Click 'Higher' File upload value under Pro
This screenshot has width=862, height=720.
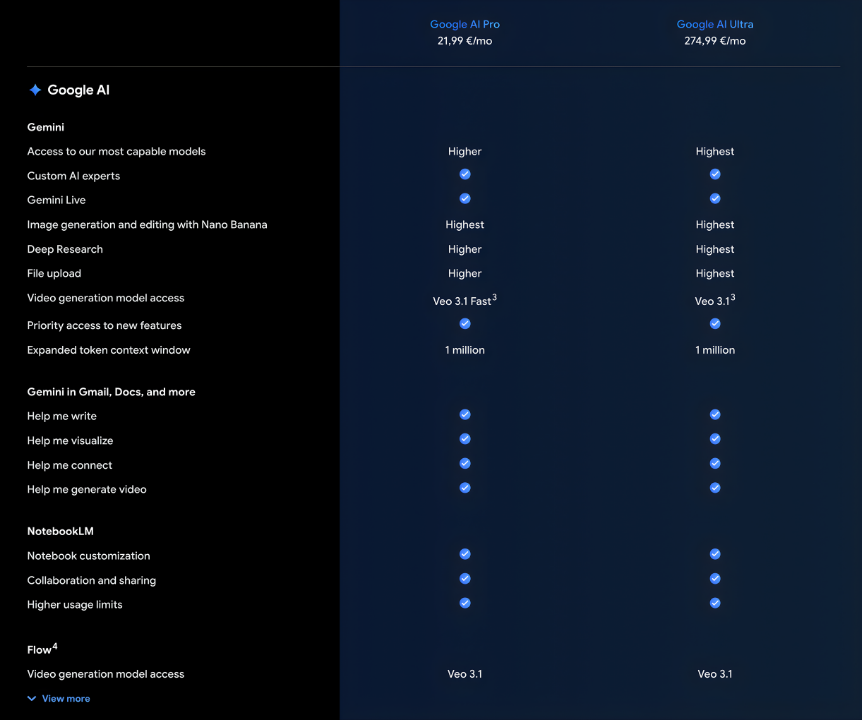pos(465,273)
